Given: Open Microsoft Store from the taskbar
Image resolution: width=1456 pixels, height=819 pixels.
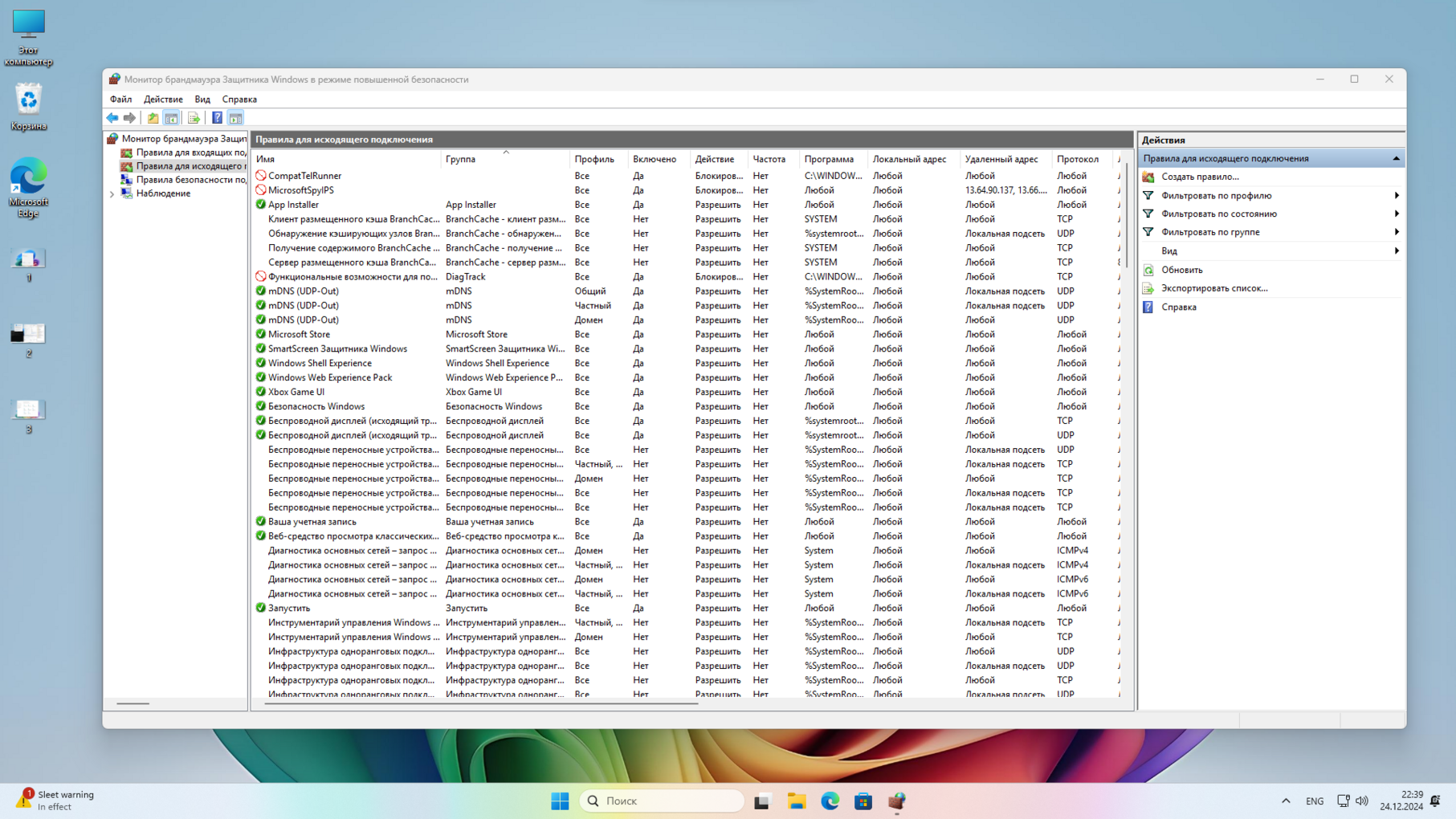Looking at the screenshot, I should click(863, 801).
